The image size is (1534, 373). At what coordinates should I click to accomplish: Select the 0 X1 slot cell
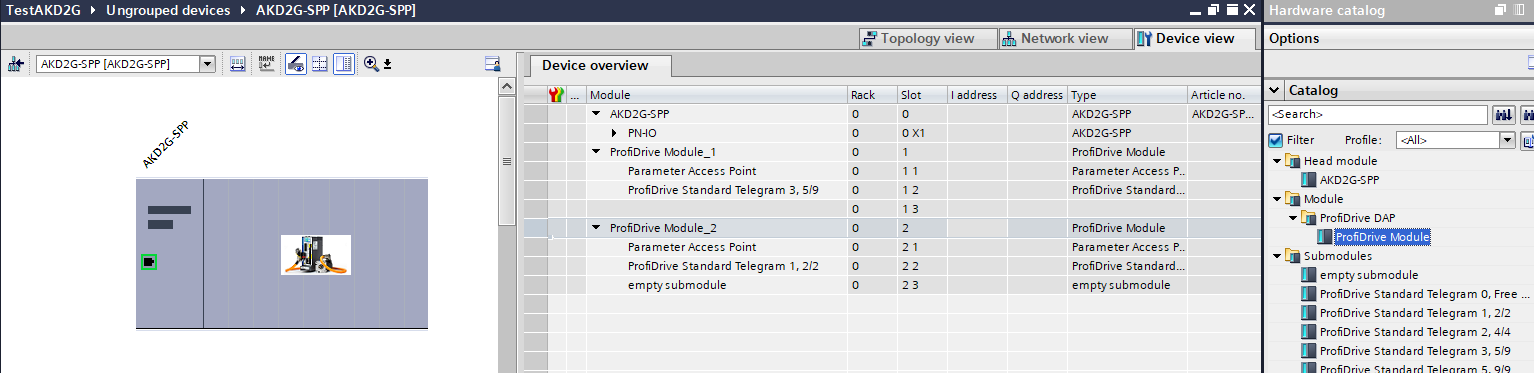(x=922, y=133)
